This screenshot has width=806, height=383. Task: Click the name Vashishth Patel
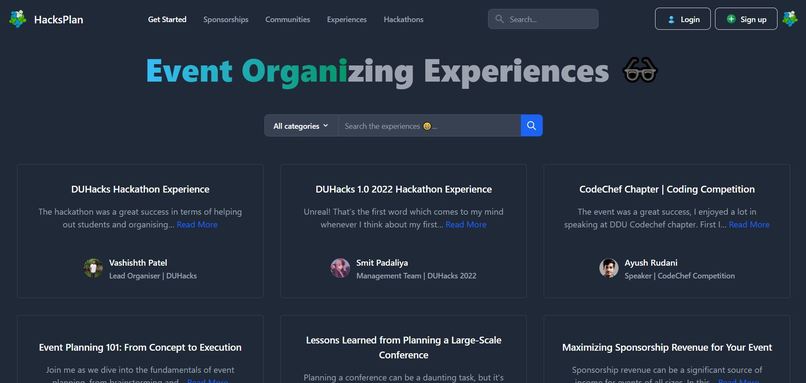[138, 263]
